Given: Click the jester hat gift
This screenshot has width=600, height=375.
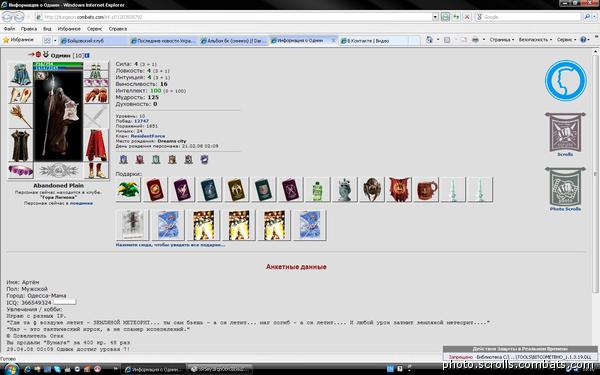Looking at the screenshot, I should click(128, 189).
